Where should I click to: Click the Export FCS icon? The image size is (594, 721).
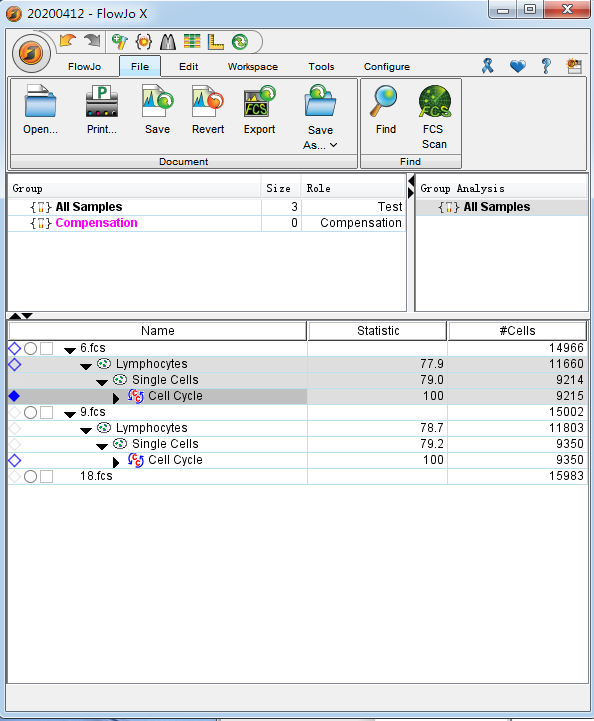(259, 101)
